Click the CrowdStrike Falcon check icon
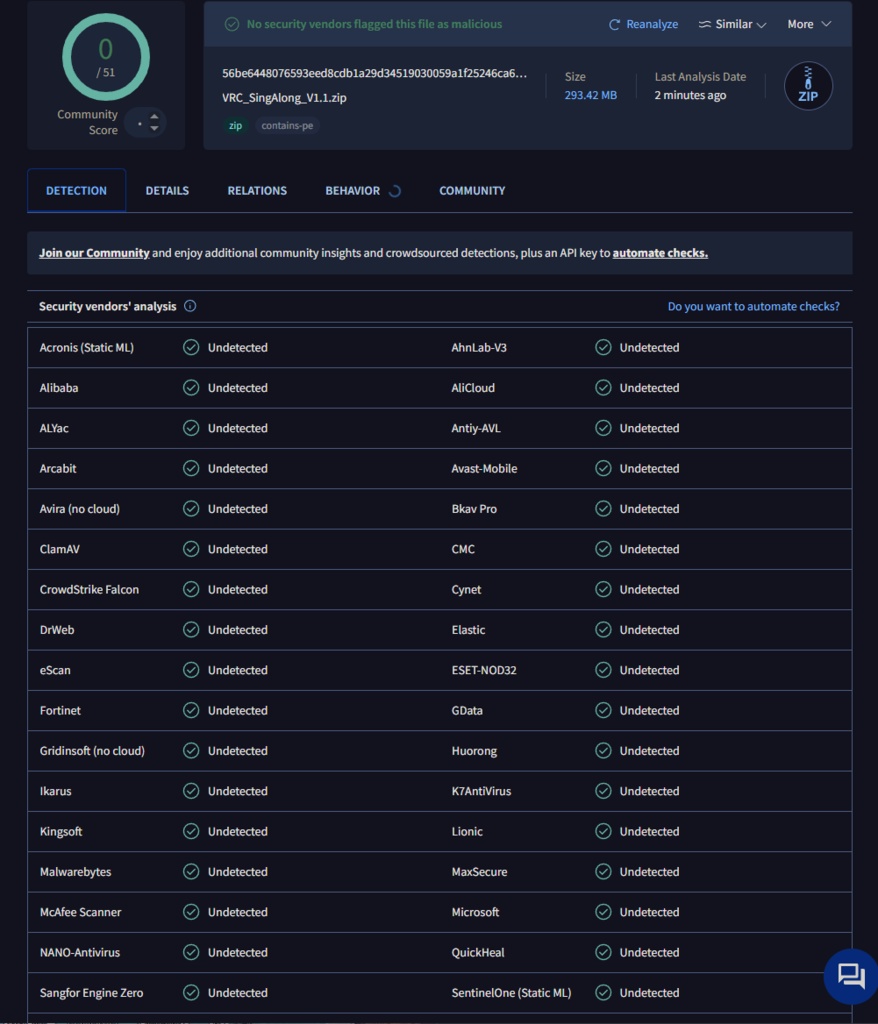Screen dimensions: 878x1024 tap(191, 590)
